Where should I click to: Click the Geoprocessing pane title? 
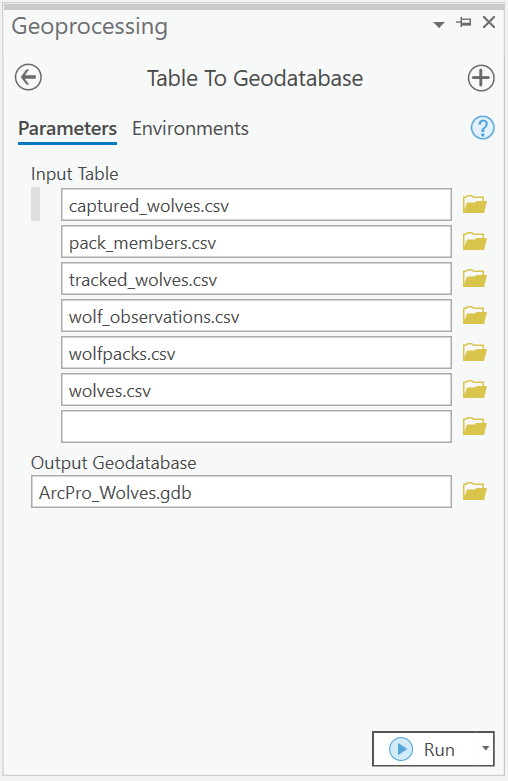tap(90, 26)
